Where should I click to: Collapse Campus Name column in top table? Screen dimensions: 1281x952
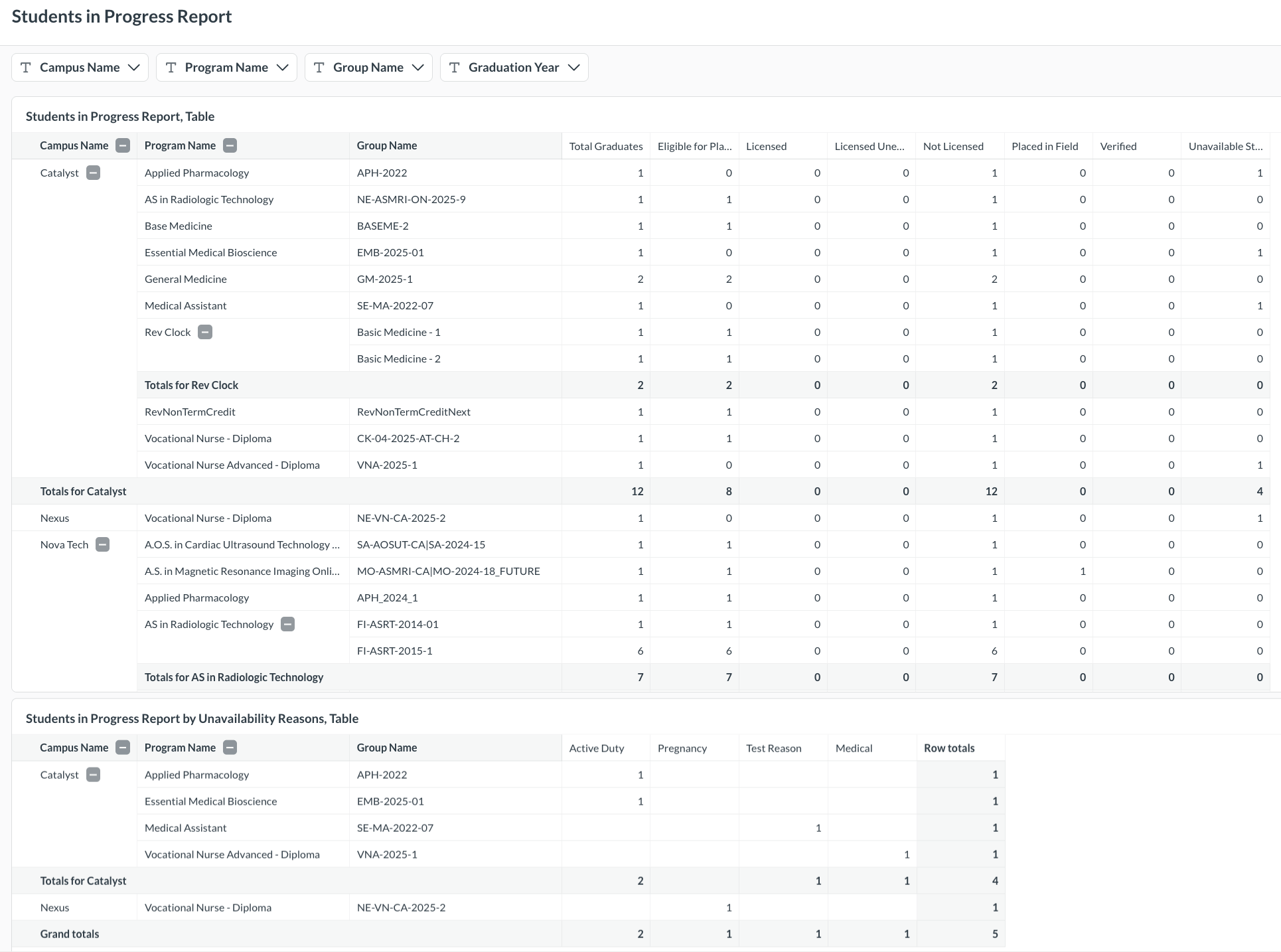pyautogui.click(x=123, y=146)
